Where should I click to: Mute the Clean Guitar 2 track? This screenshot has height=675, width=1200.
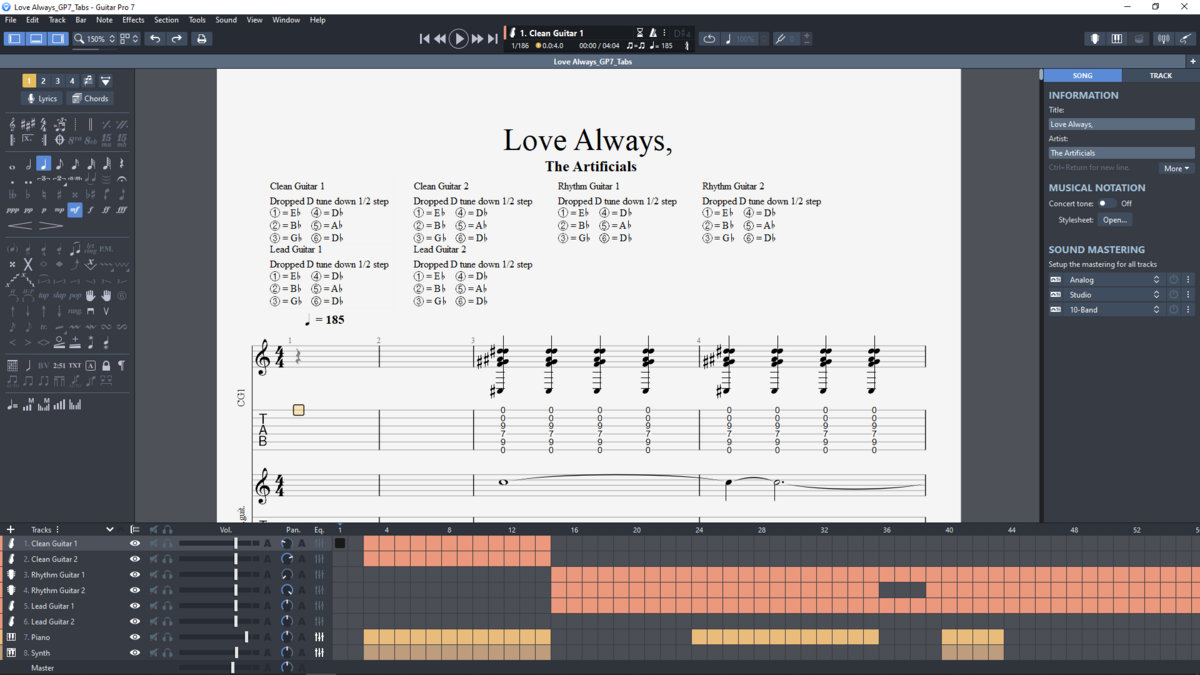[x=154, y=559]
